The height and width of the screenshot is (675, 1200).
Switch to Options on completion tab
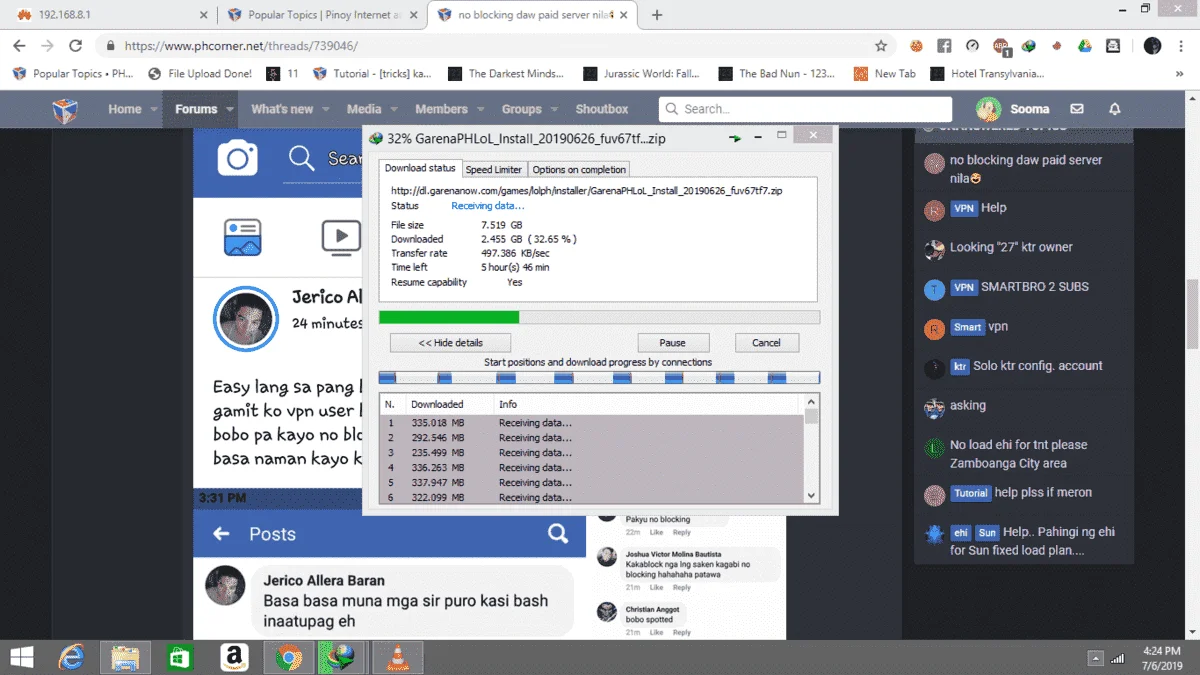point(579,170)
